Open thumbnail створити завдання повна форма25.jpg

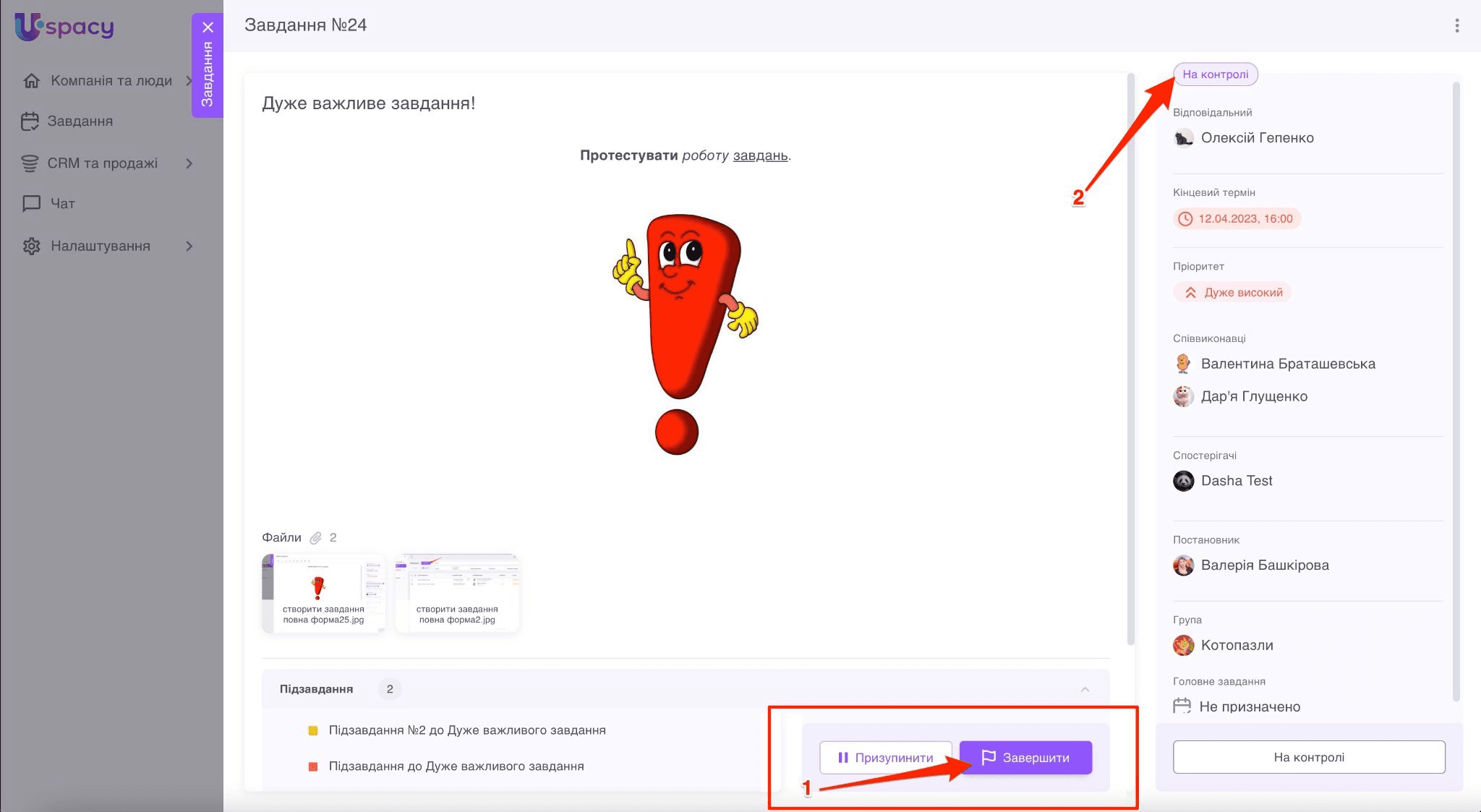click(323, 593)
